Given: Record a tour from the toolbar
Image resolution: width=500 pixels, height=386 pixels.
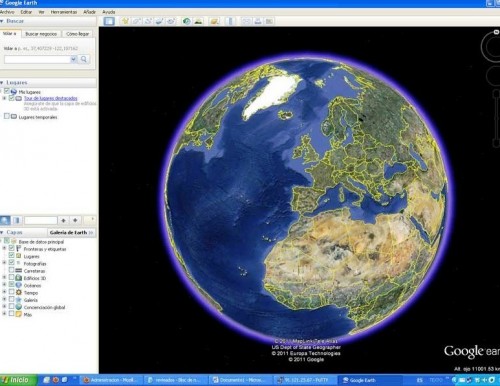Looking at the screenshot, I should coord(171,21).
